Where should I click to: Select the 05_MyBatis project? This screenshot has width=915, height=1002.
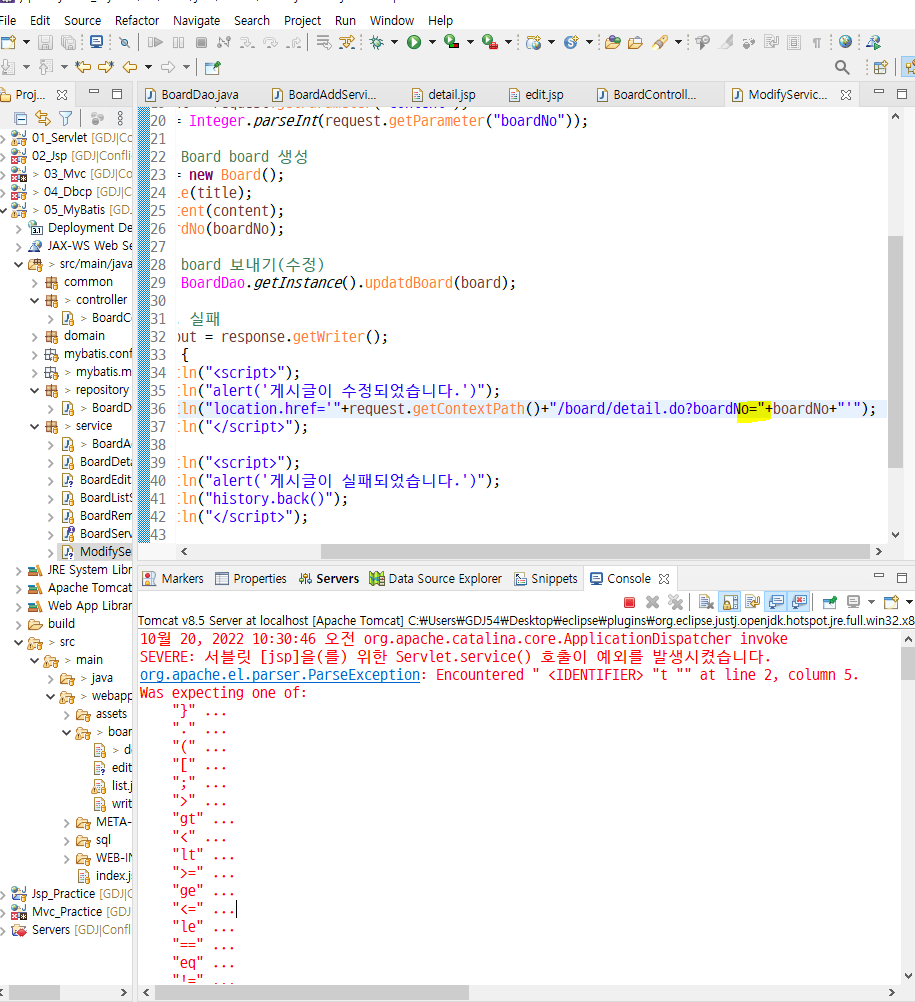[x=70, y=210]
